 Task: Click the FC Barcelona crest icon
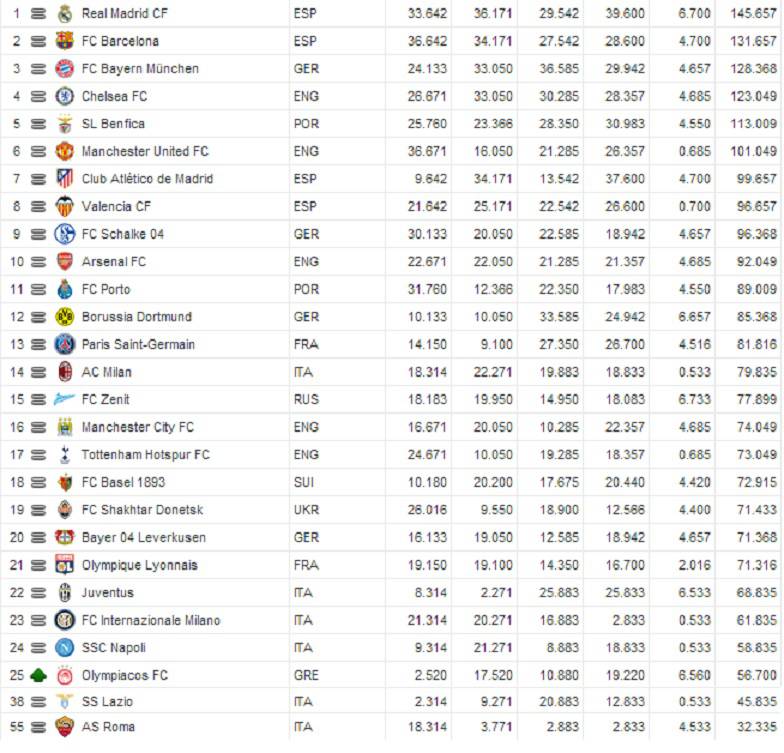click(65, 41)
